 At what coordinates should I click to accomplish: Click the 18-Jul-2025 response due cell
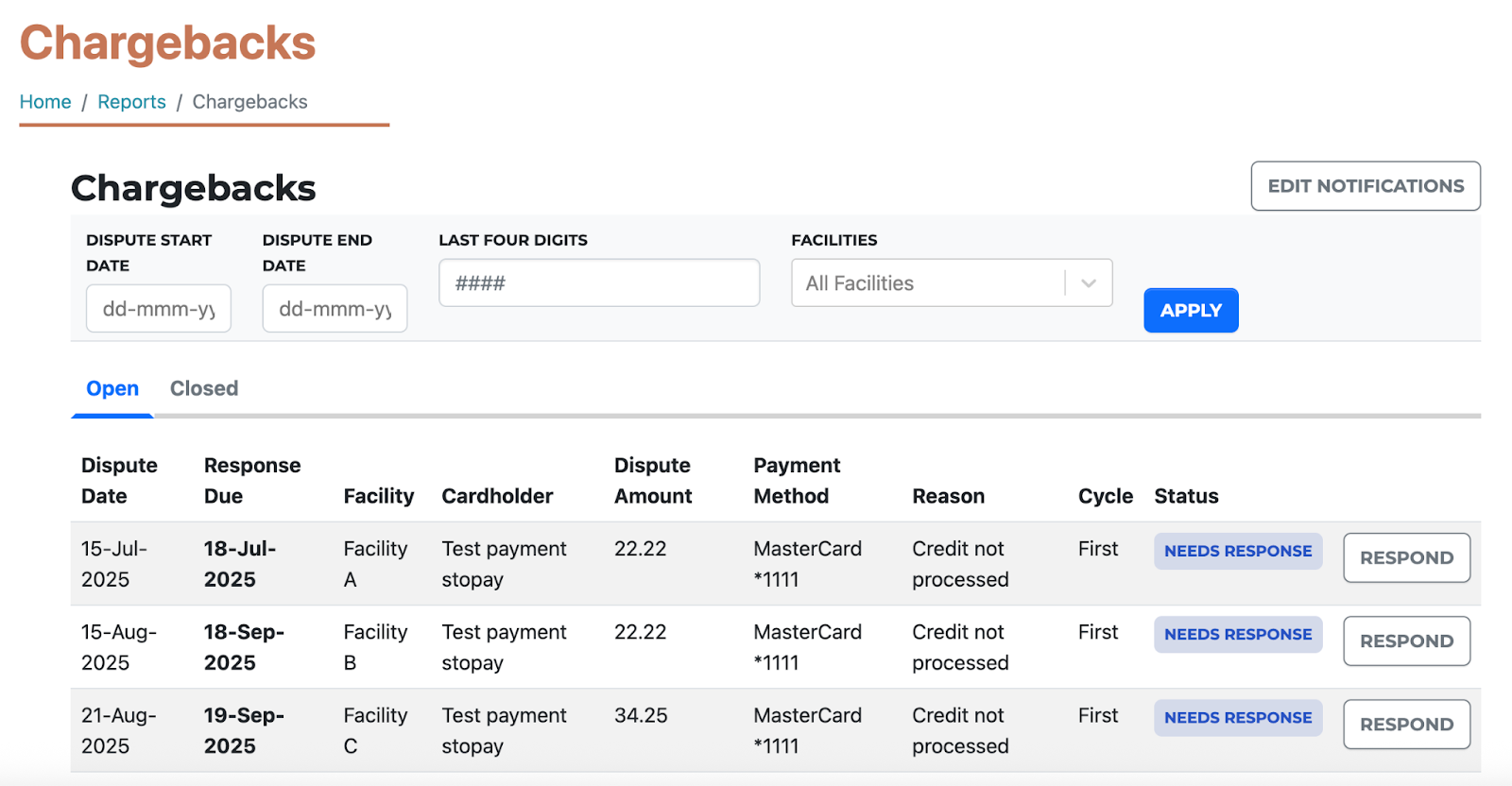240,564
